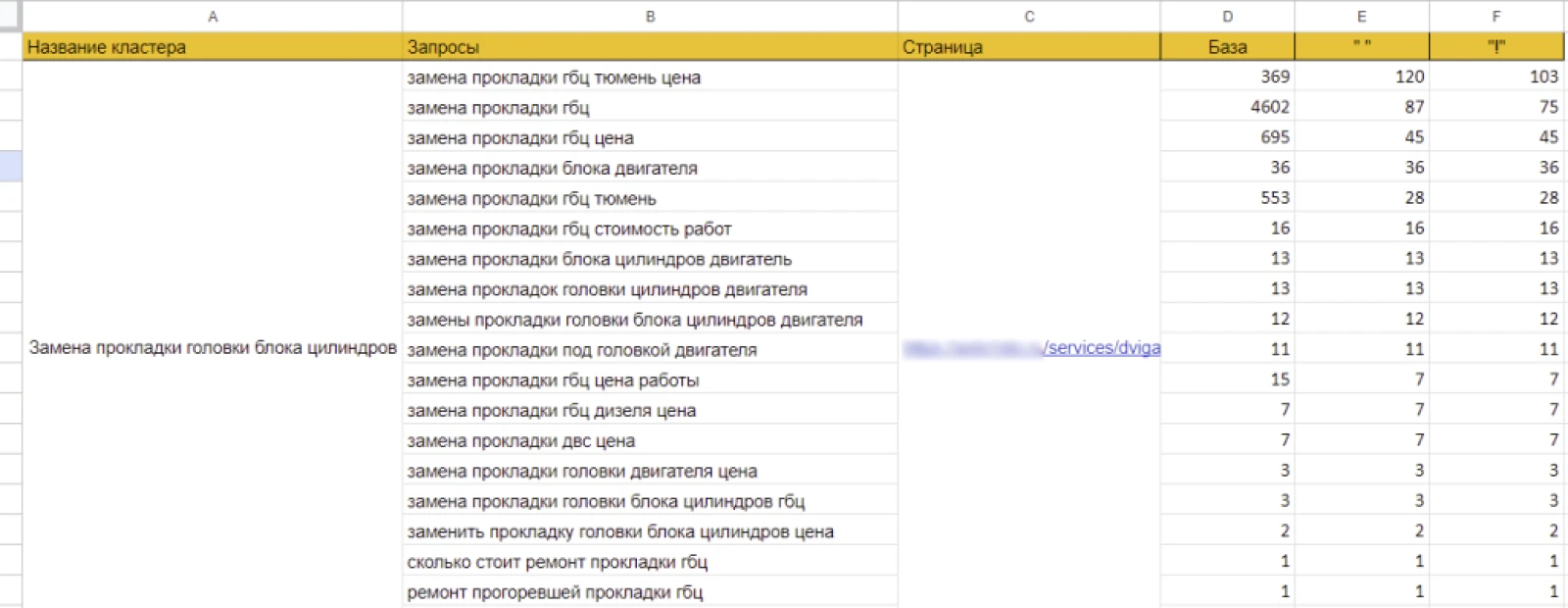Click the cell with value 103

click(1496, 76)
